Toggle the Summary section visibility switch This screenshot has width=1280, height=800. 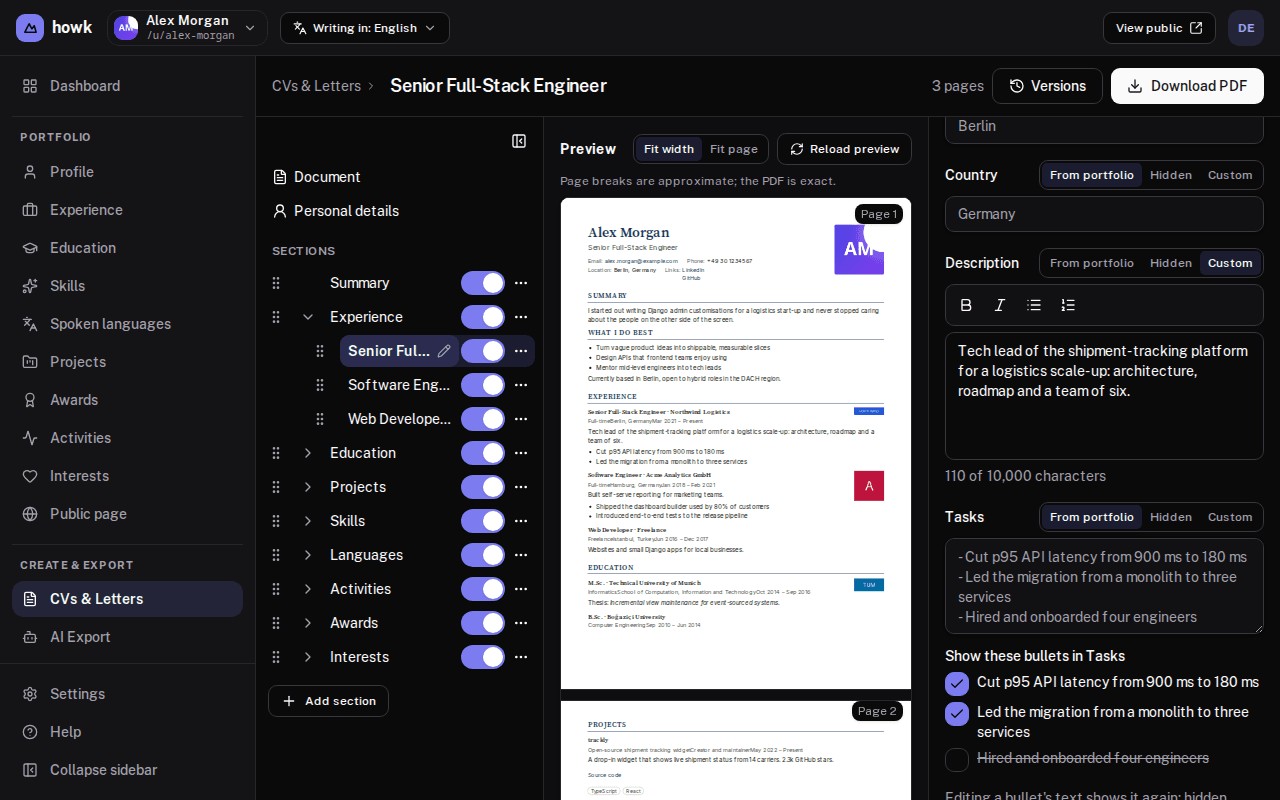tap(483, 283)
